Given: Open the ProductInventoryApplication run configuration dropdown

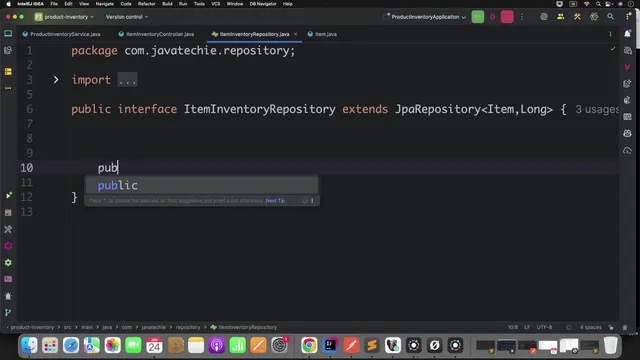Looking at the screenshot, I should click(424, 17).
